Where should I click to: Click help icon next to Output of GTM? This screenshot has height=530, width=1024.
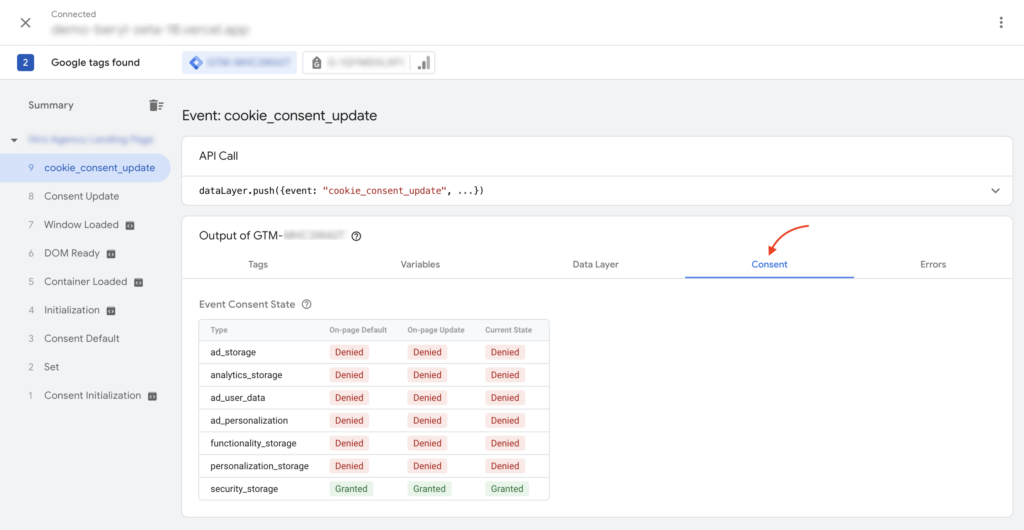click(x=356, y=237)
